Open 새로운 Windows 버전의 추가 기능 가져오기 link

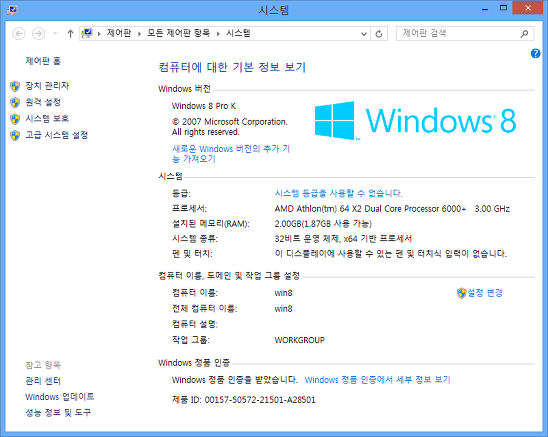coord(231,154)
